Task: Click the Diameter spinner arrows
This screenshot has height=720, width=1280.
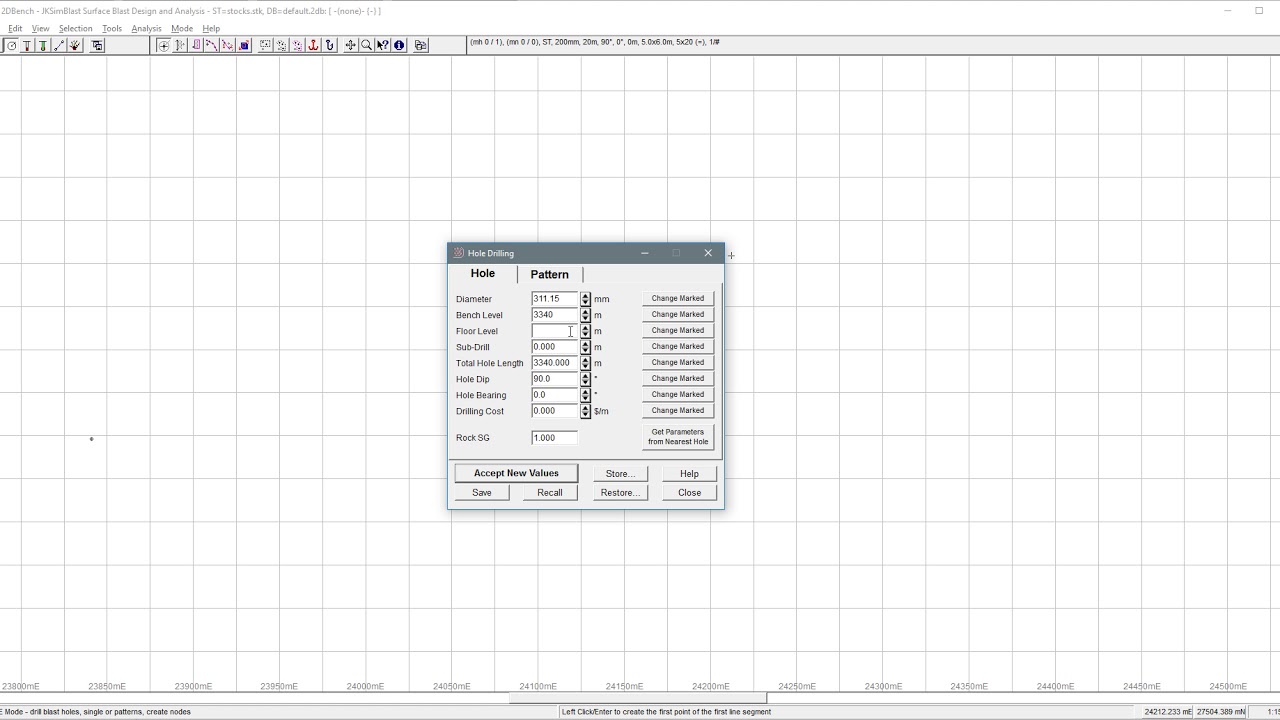Action: (x=585, y=299)
